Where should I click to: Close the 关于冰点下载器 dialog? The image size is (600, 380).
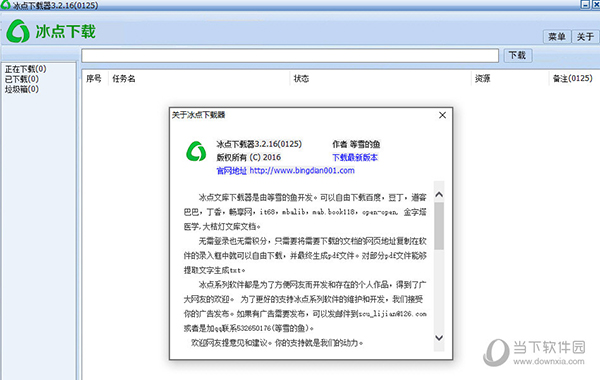(x=442, y=115)
